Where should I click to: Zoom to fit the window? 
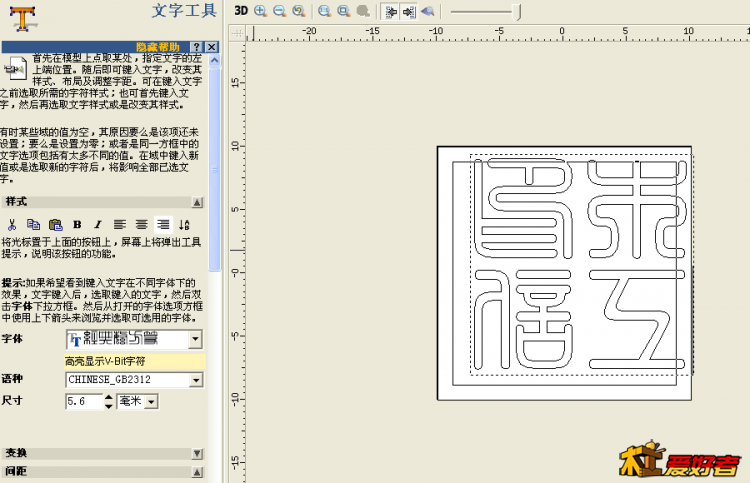tap(343, 11)
